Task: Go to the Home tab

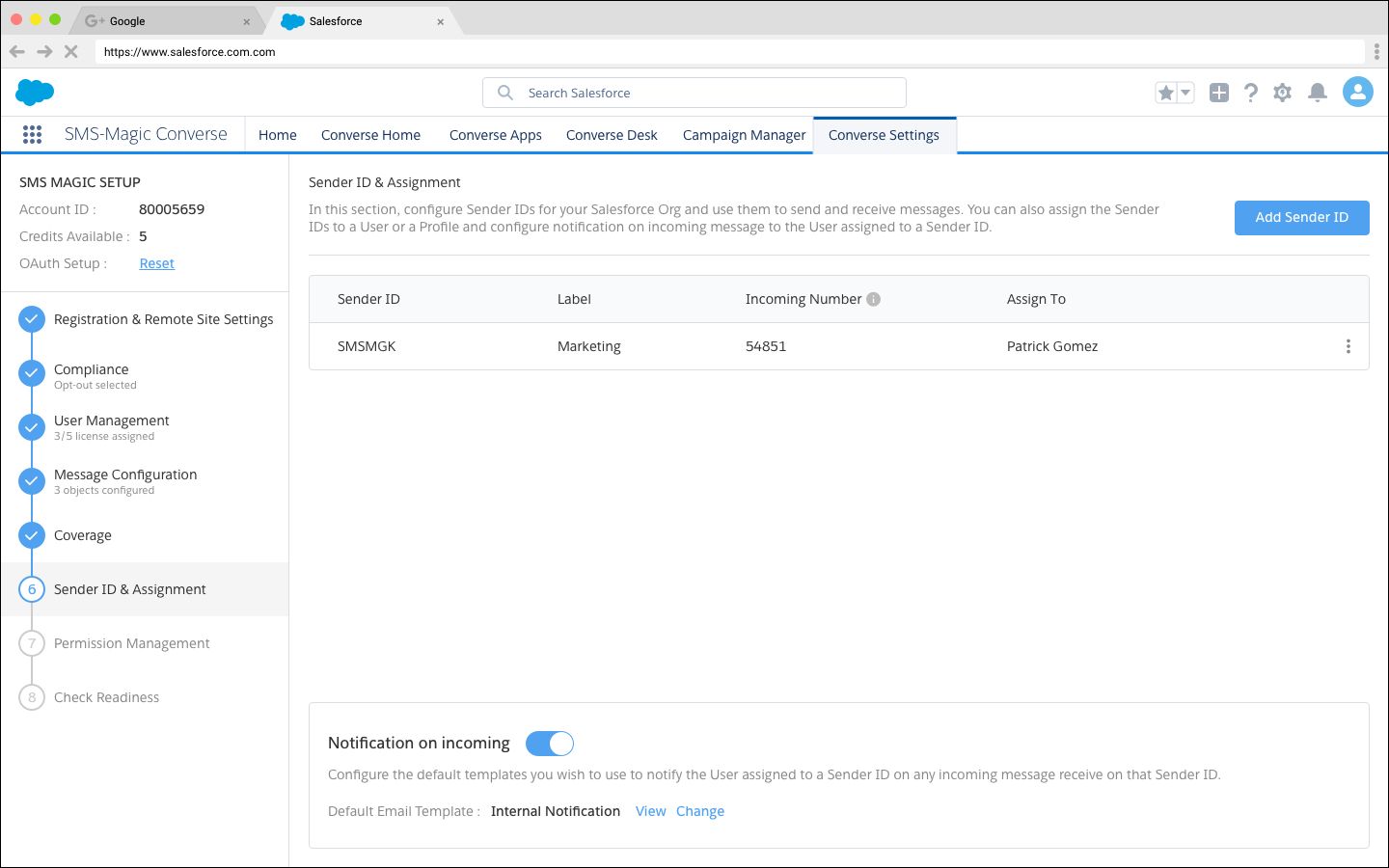Action: pyautogui.click(x=278, y=135)
